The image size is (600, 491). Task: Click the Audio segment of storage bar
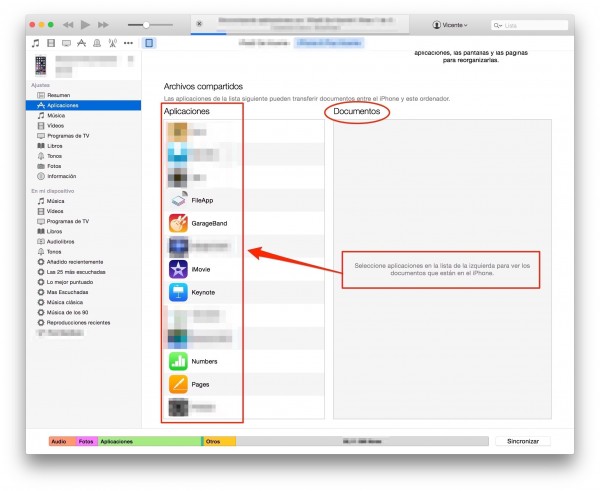62,441
